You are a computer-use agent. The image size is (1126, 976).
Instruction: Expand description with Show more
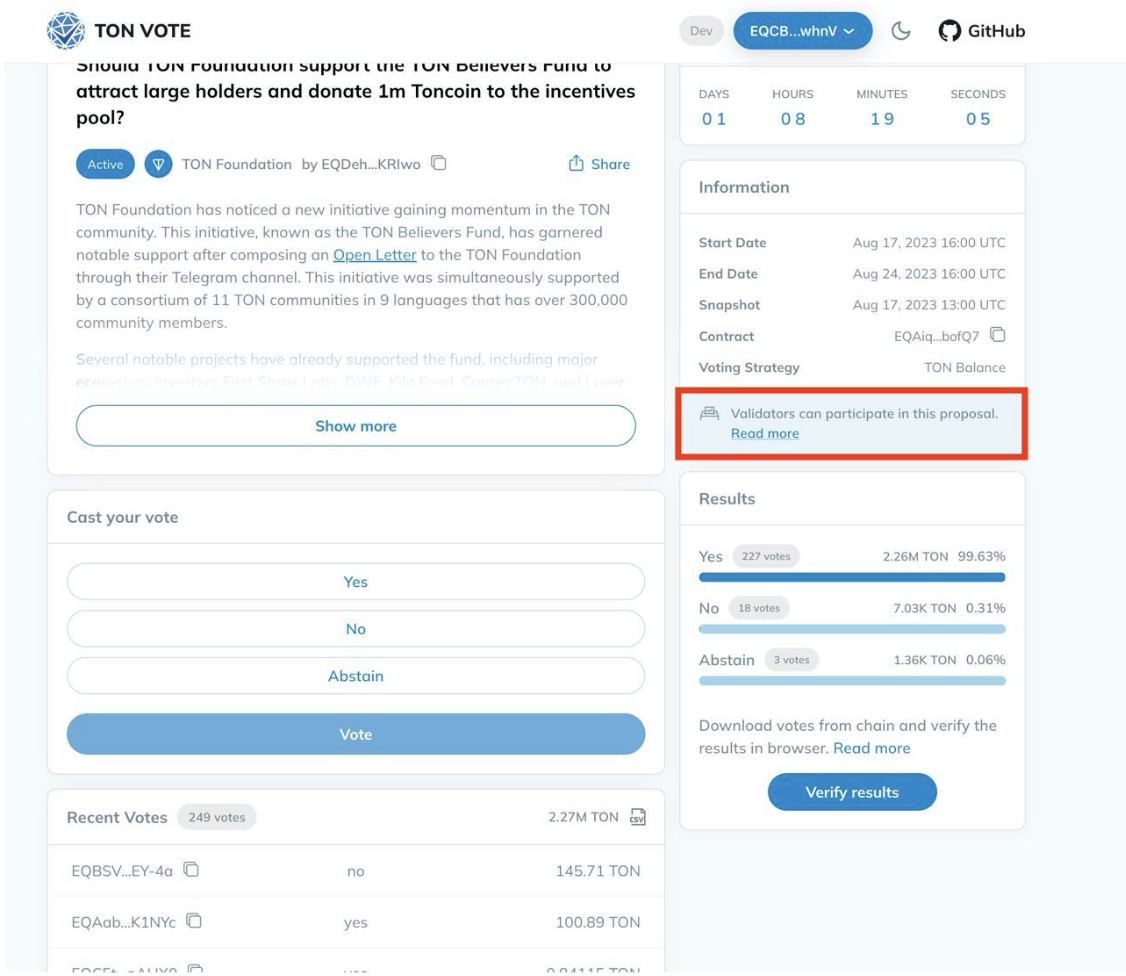click(355, 426)
